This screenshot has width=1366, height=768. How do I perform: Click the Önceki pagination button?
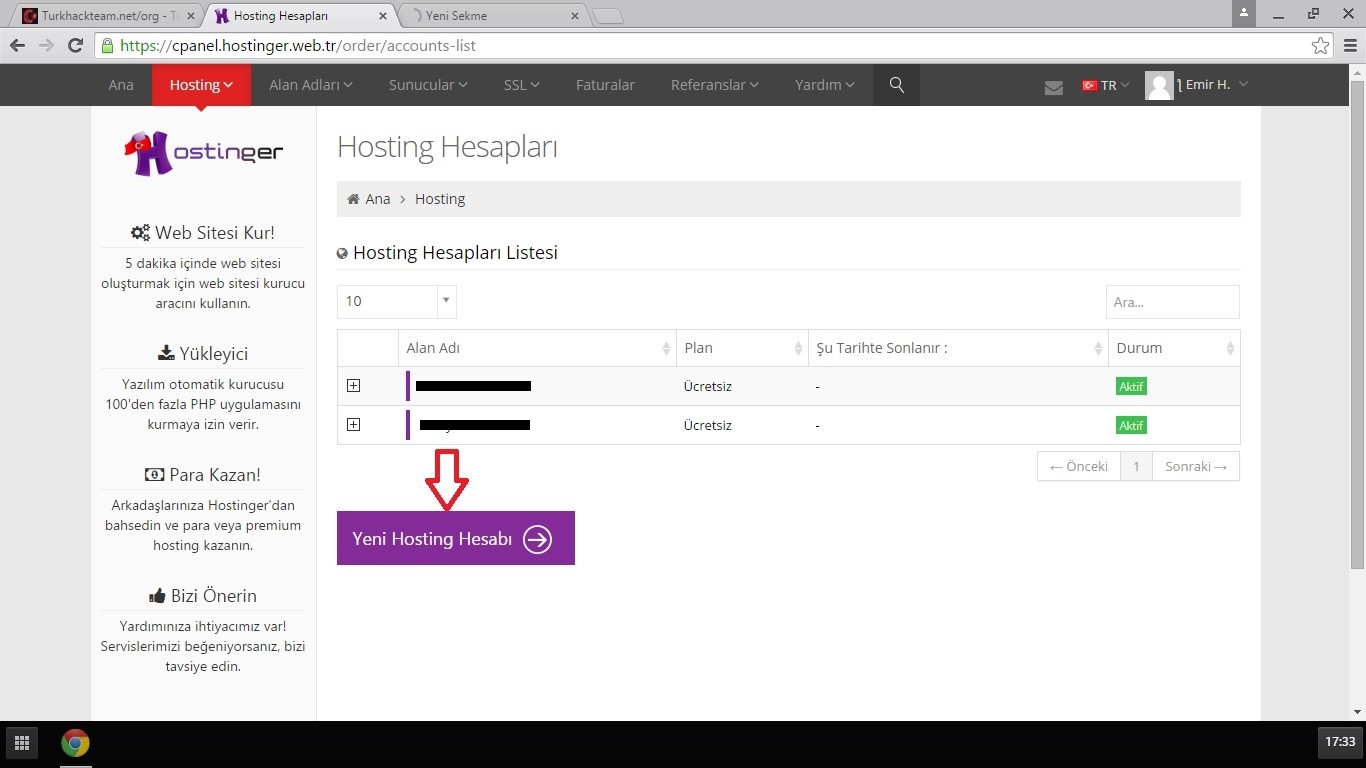(x=1079, y=466)
